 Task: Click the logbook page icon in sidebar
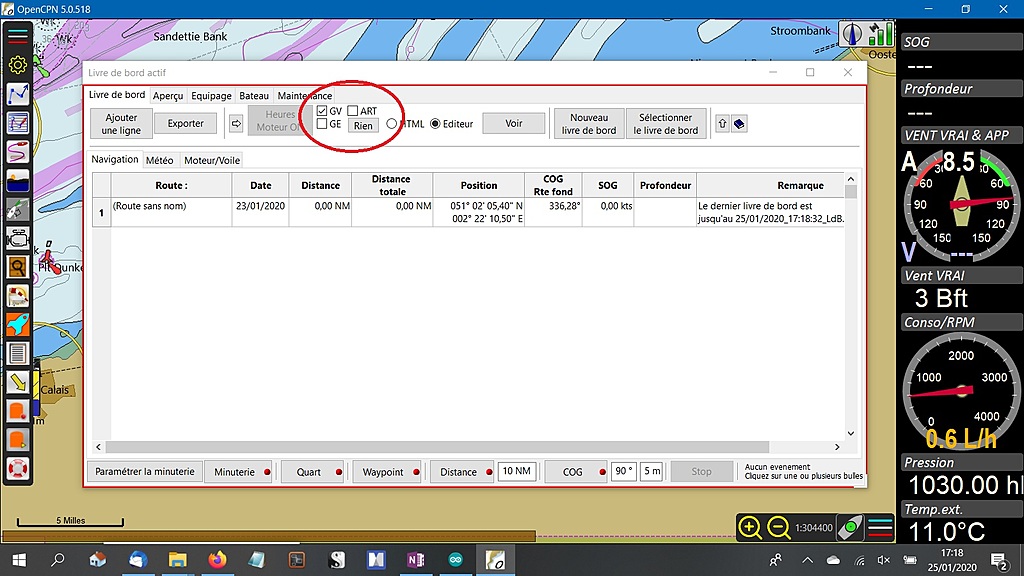coord(18,353)
